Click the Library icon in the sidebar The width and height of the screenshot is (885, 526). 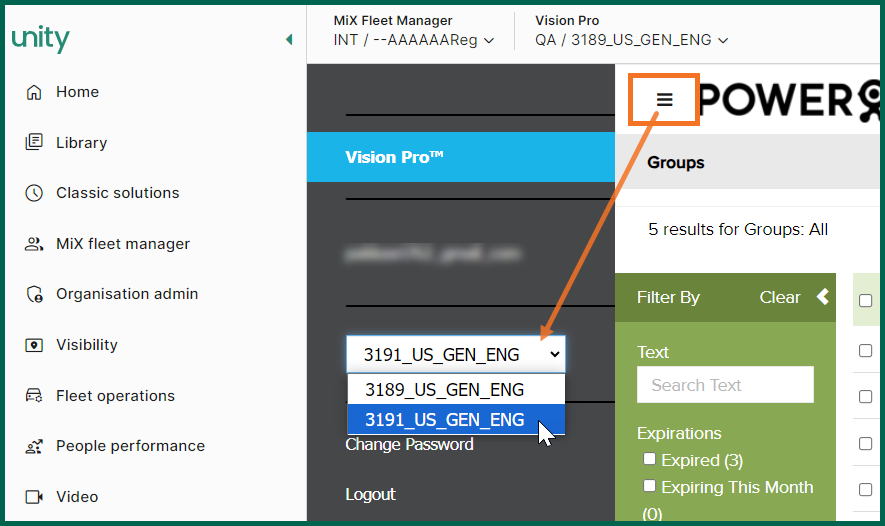point(34,142)
